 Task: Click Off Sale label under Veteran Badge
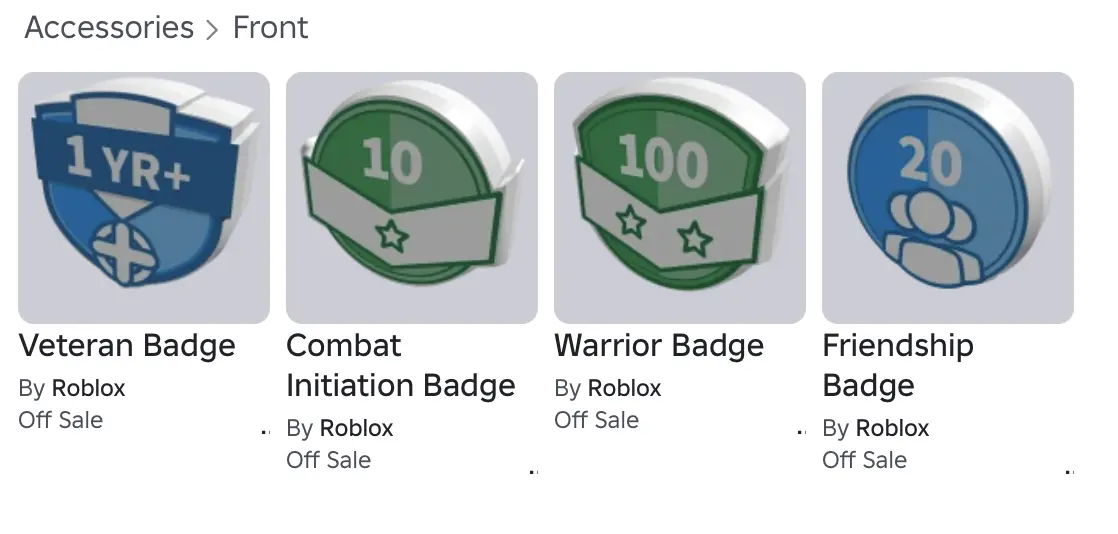click(61, 420)
